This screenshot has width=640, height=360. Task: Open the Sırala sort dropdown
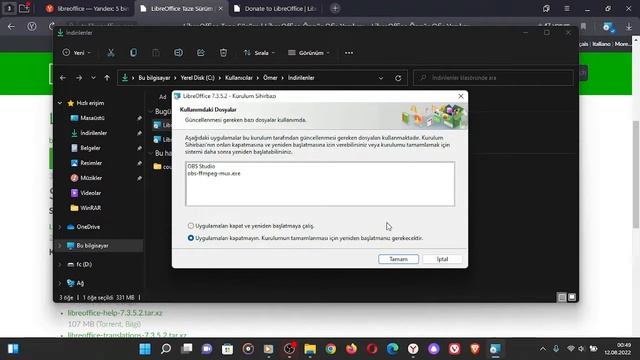coord(259,53)
